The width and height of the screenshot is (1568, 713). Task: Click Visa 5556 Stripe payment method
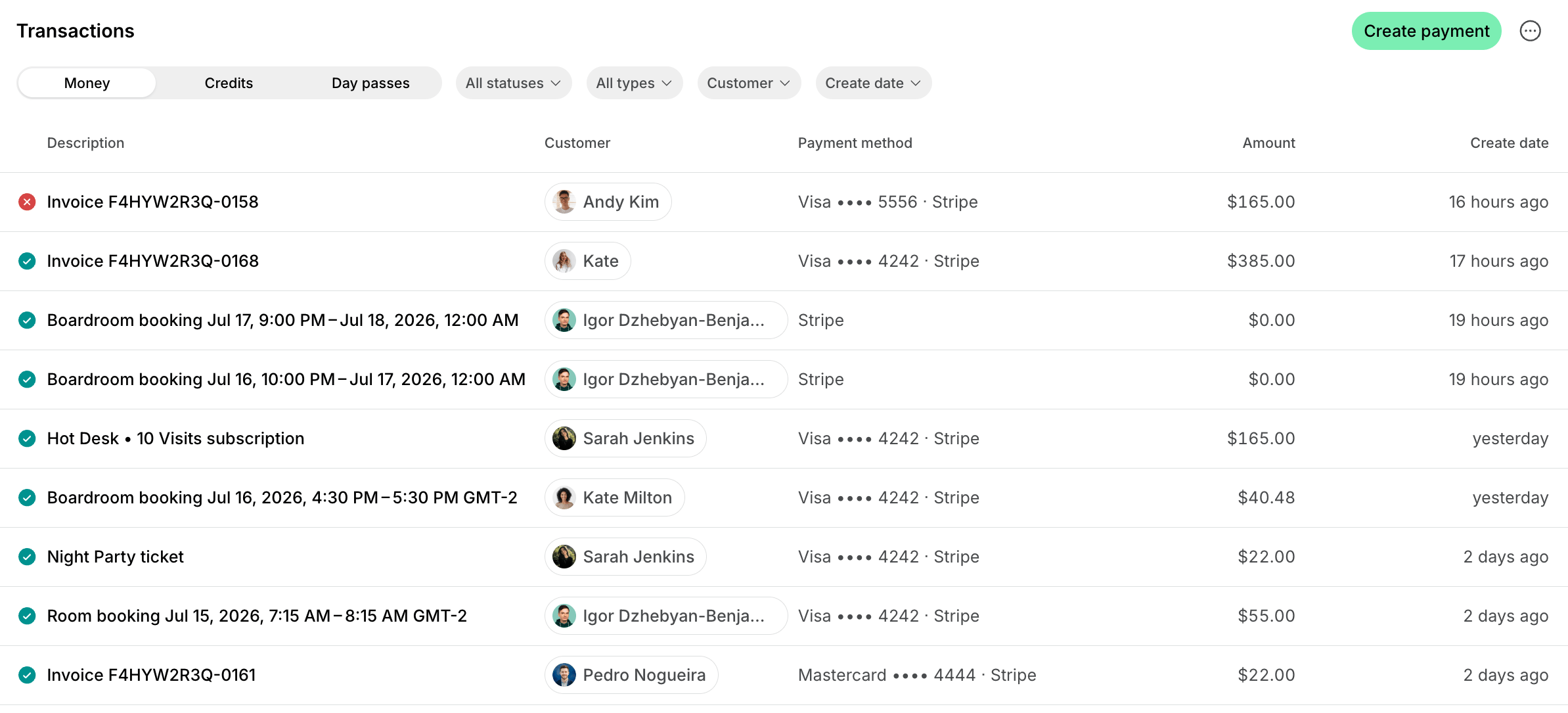pos(887,202)
